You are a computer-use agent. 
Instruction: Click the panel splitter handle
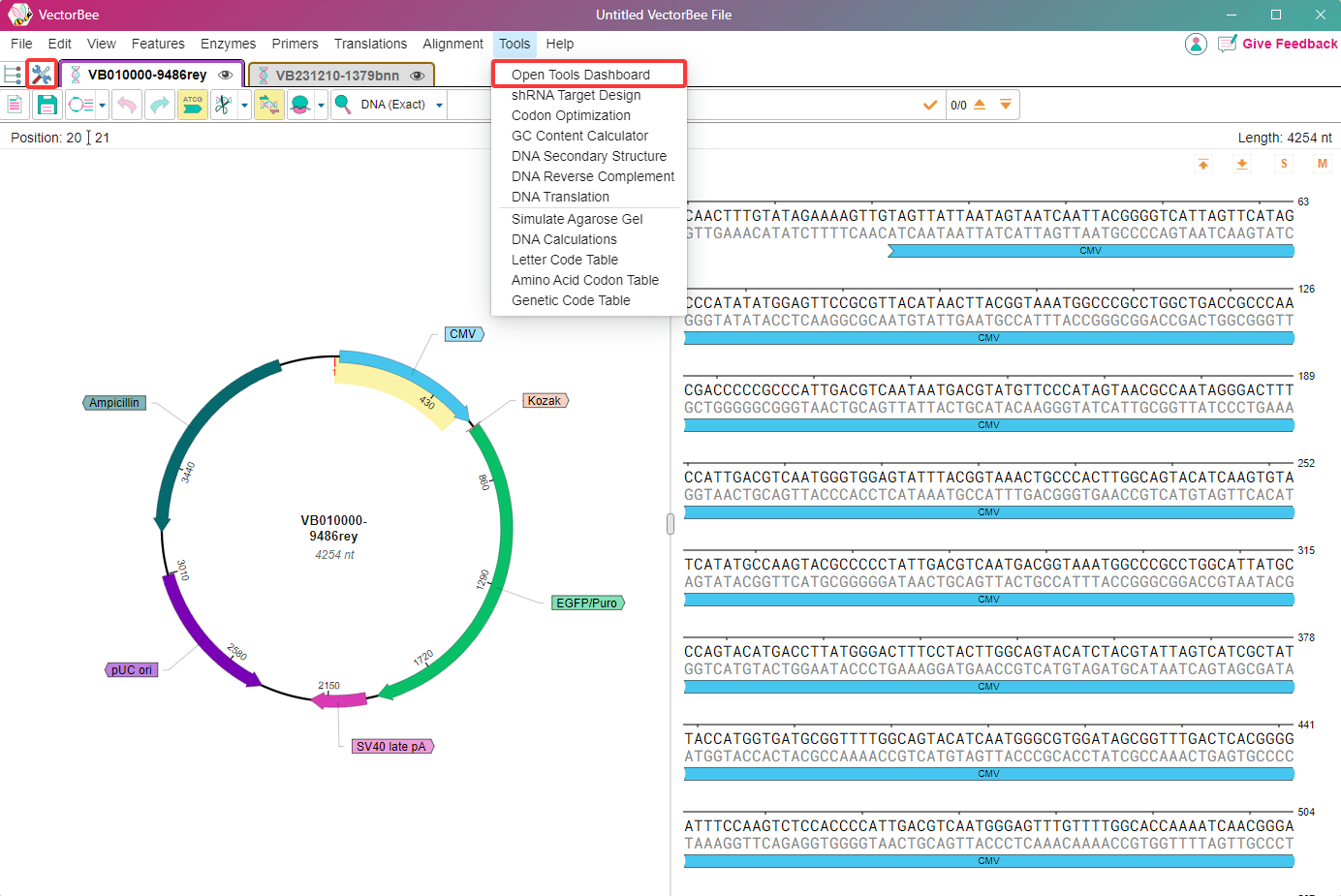click(670, 523)
